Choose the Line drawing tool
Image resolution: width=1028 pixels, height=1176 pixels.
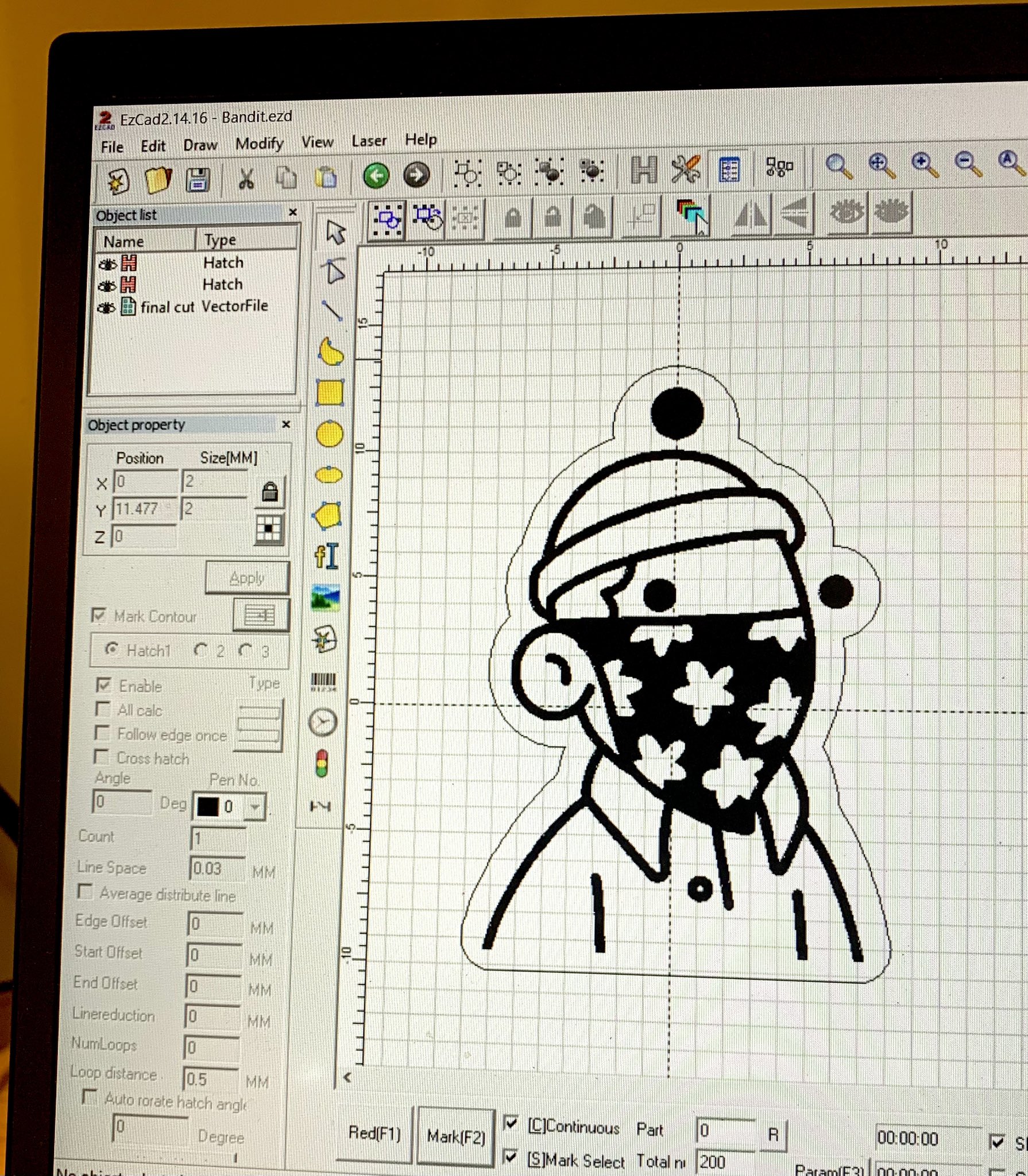tap(332, 311)
